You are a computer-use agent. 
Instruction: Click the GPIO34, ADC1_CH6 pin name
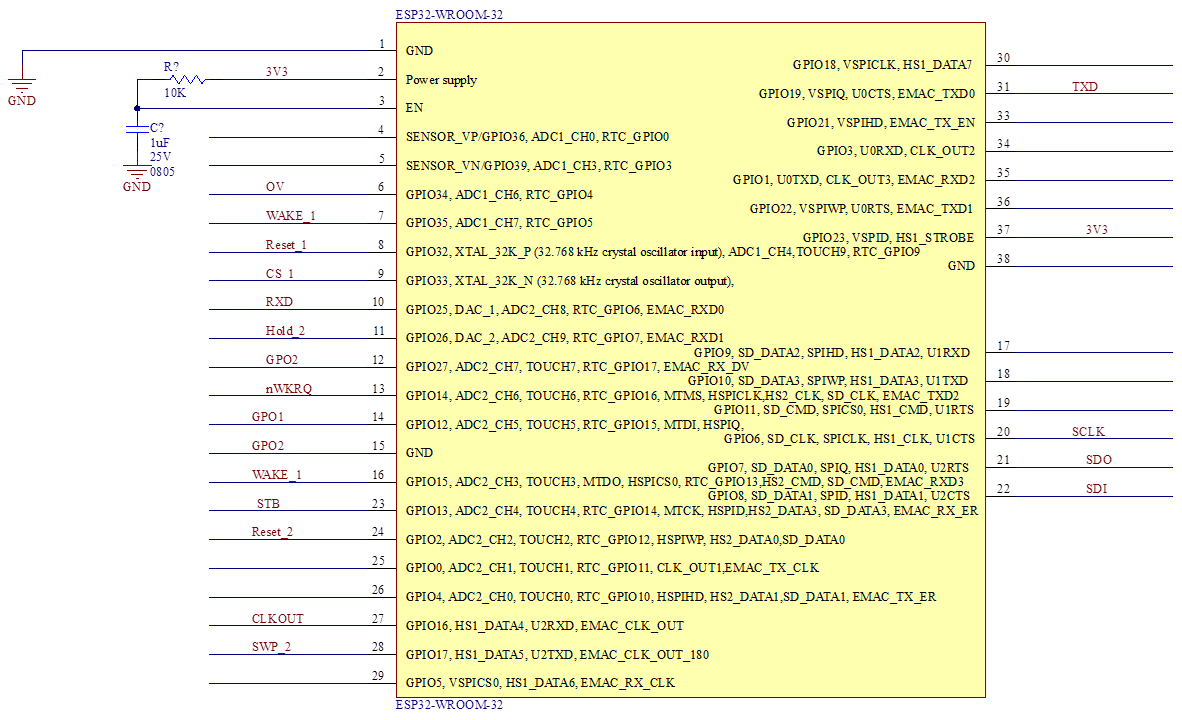(x=499, y=195)
